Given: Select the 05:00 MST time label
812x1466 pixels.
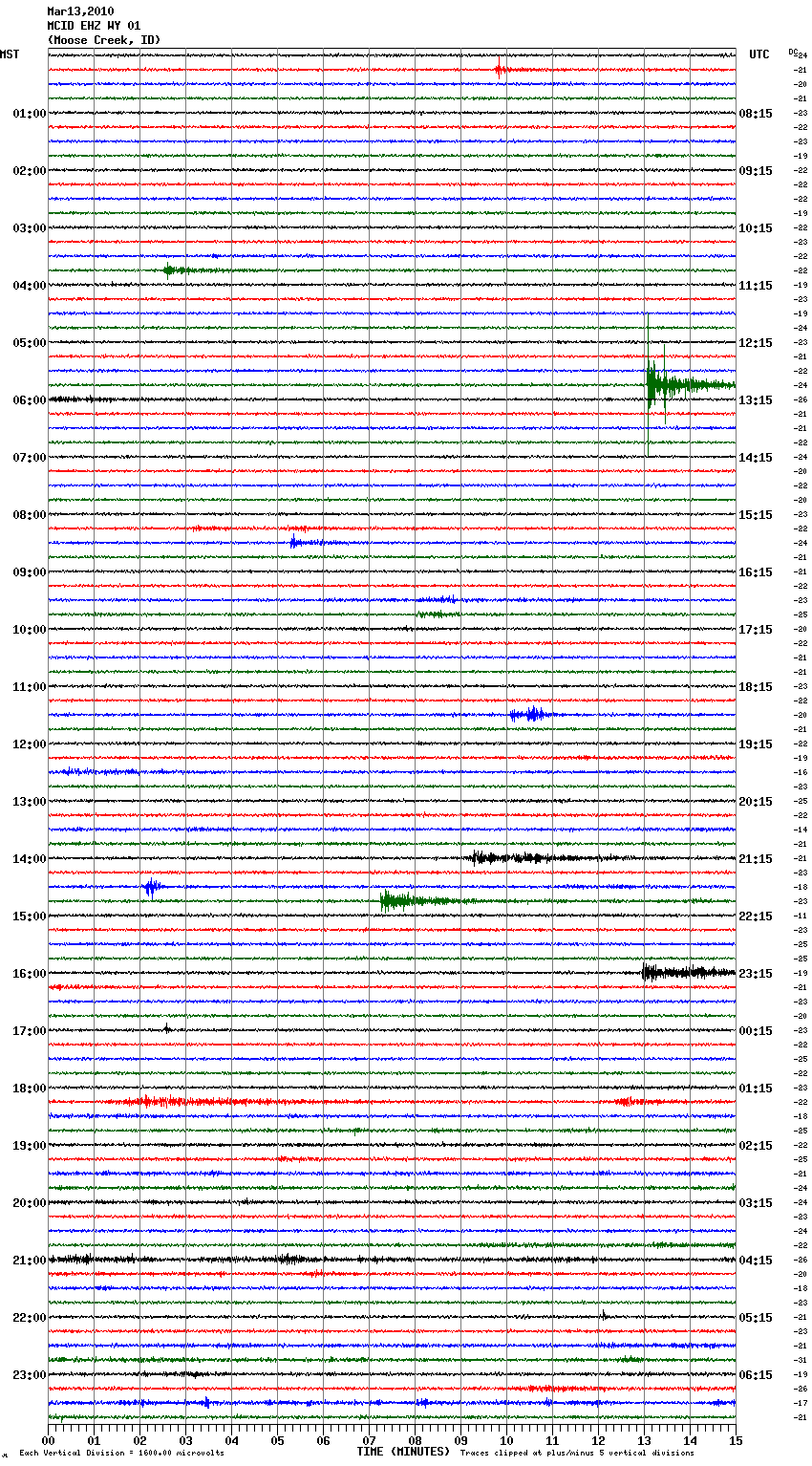Looking at the screenshot, I should [x=30, y=343].
